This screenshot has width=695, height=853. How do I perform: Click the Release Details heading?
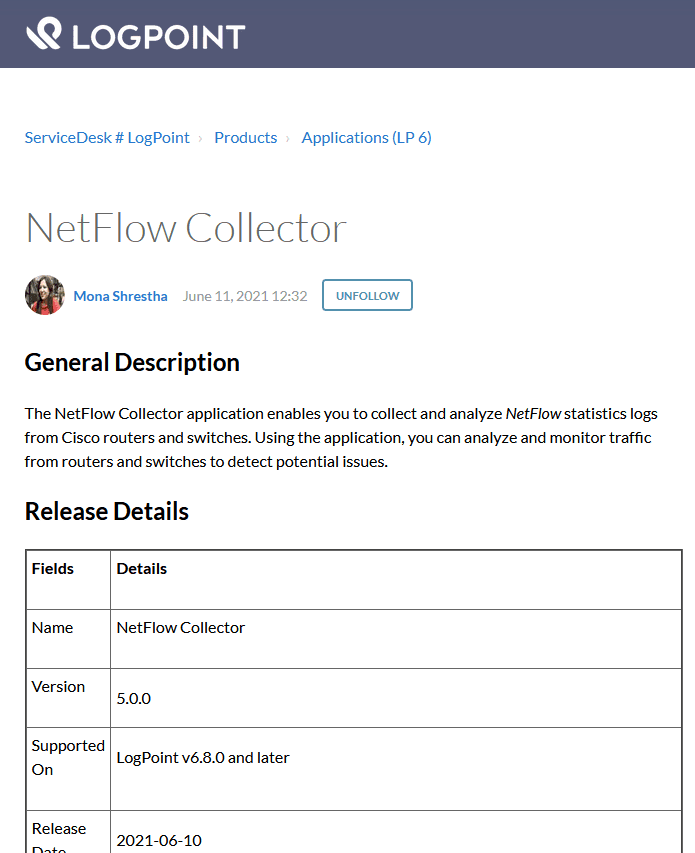click(x=106, y=511)
